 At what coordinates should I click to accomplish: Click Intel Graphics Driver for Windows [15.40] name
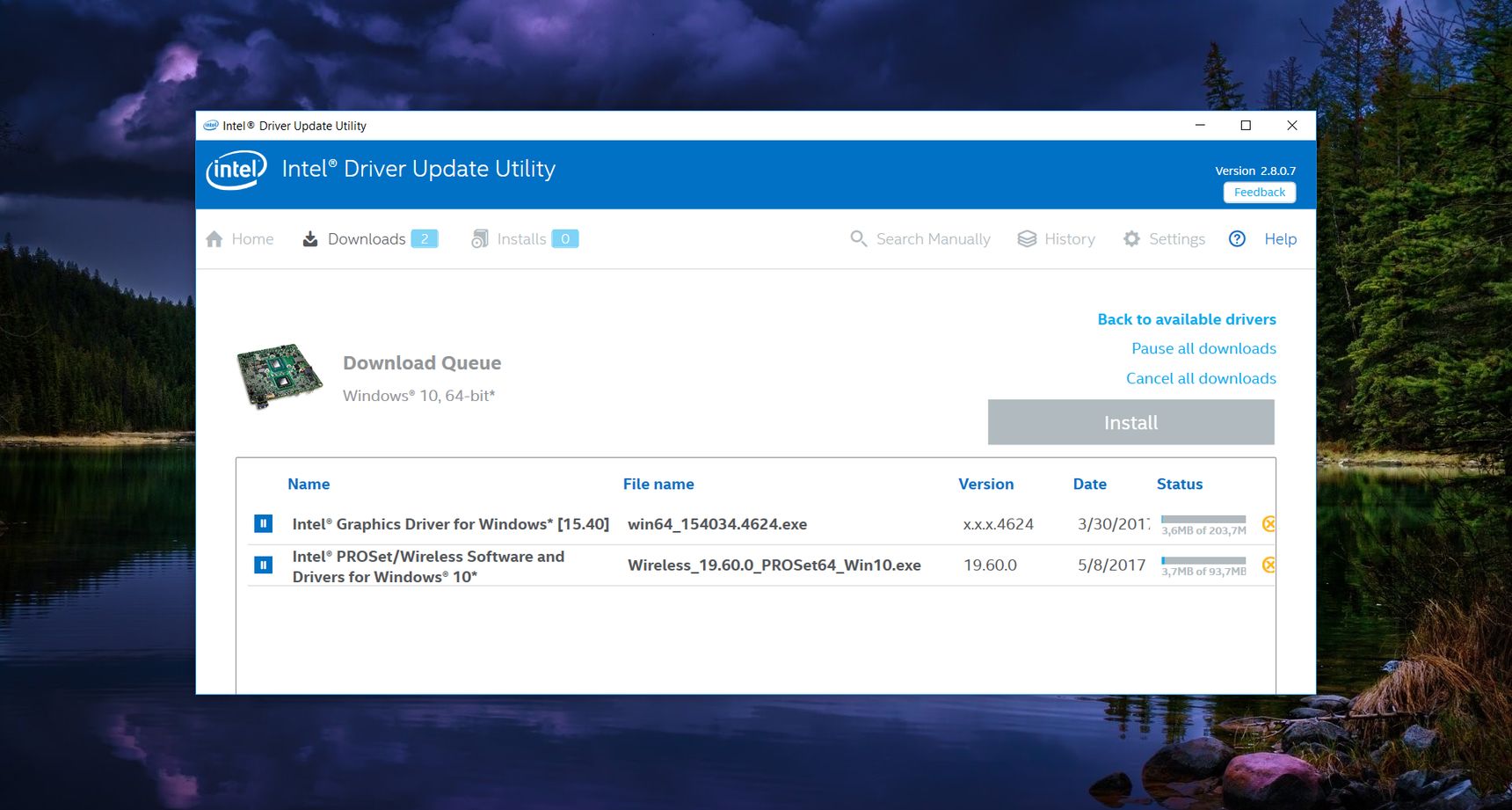pyautogui.click(x=450, y=524)
